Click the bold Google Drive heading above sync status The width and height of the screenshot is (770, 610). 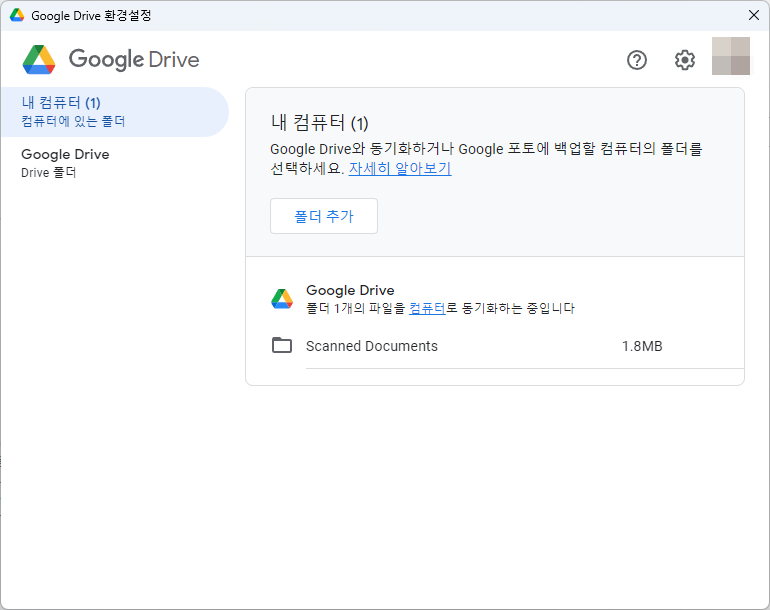click(350, 290)
